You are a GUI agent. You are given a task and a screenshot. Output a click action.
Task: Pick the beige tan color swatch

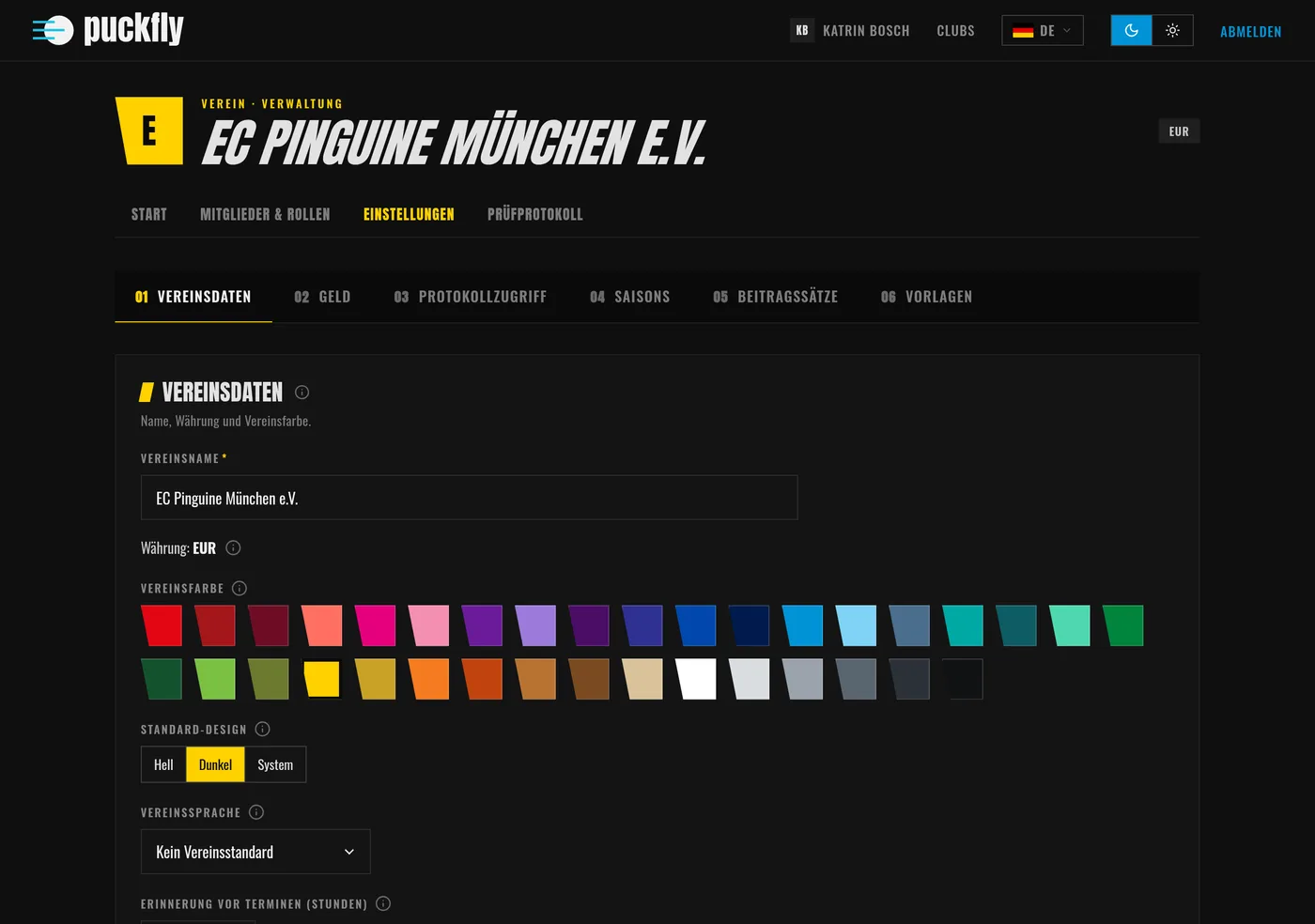pos(642,679)
